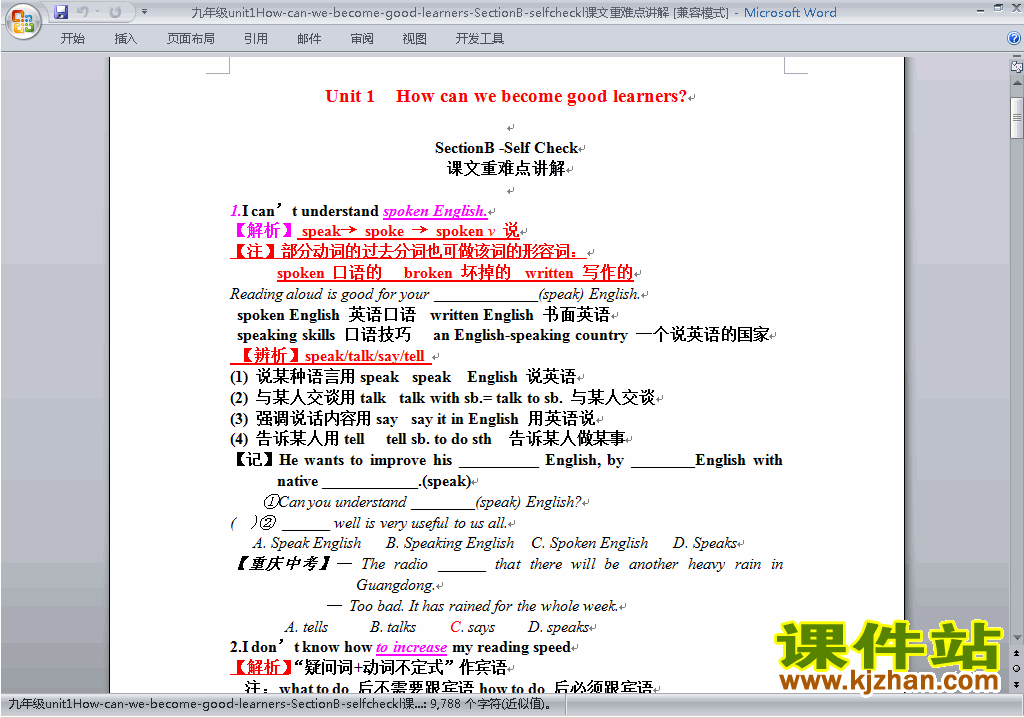Click the scrollbar up arrow
This screenshot has width=1024, height=718.
click(1017, 84)
